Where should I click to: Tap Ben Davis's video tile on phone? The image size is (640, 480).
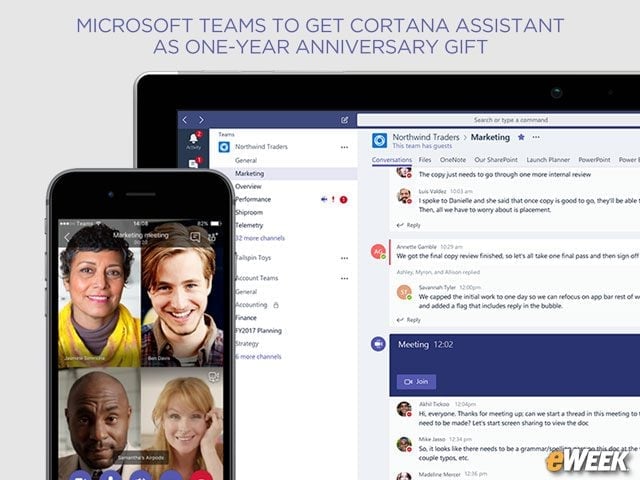pos(182,294)
